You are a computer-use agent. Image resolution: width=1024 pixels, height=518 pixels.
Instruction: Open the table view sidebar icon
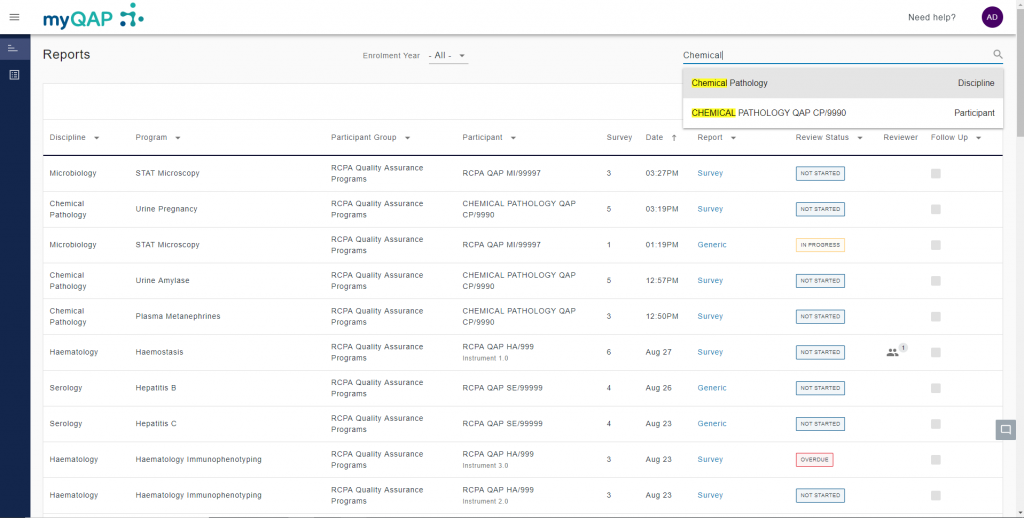(x=14, y=75)
